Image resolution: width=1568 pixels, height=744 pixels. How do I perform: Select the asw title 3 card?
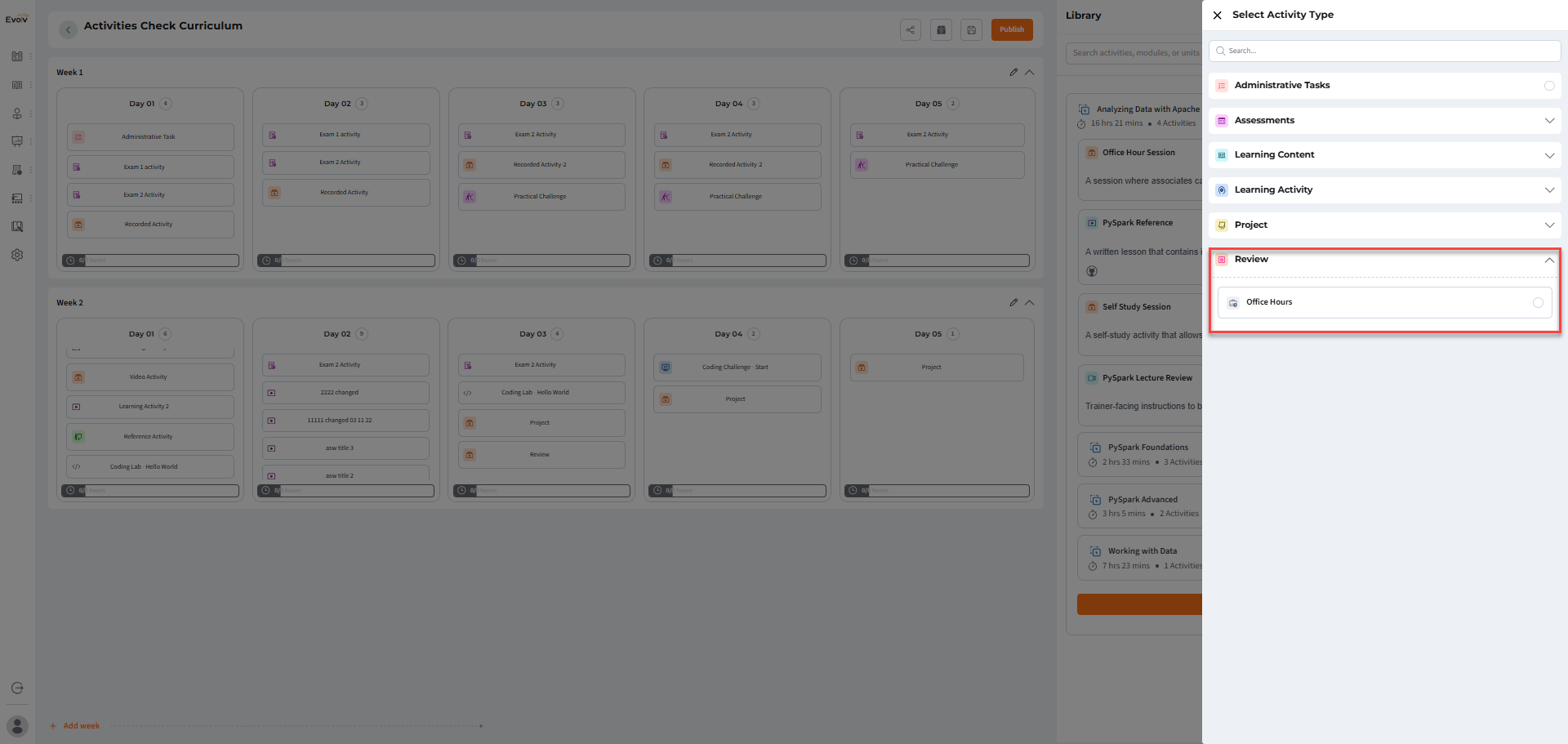[x=346, y=448]
